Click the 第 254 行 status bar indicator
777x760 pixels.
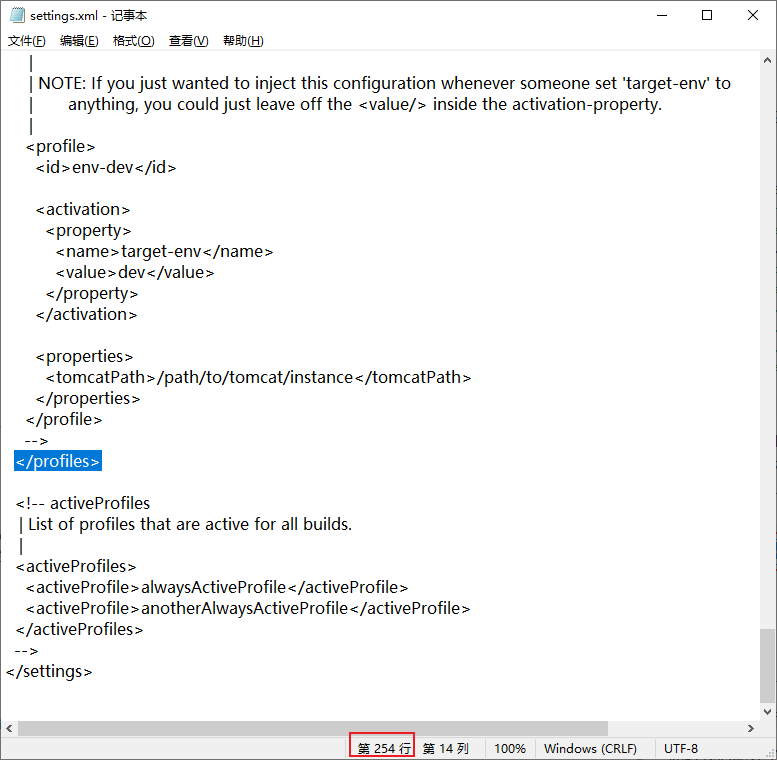(x=384, y=748)
